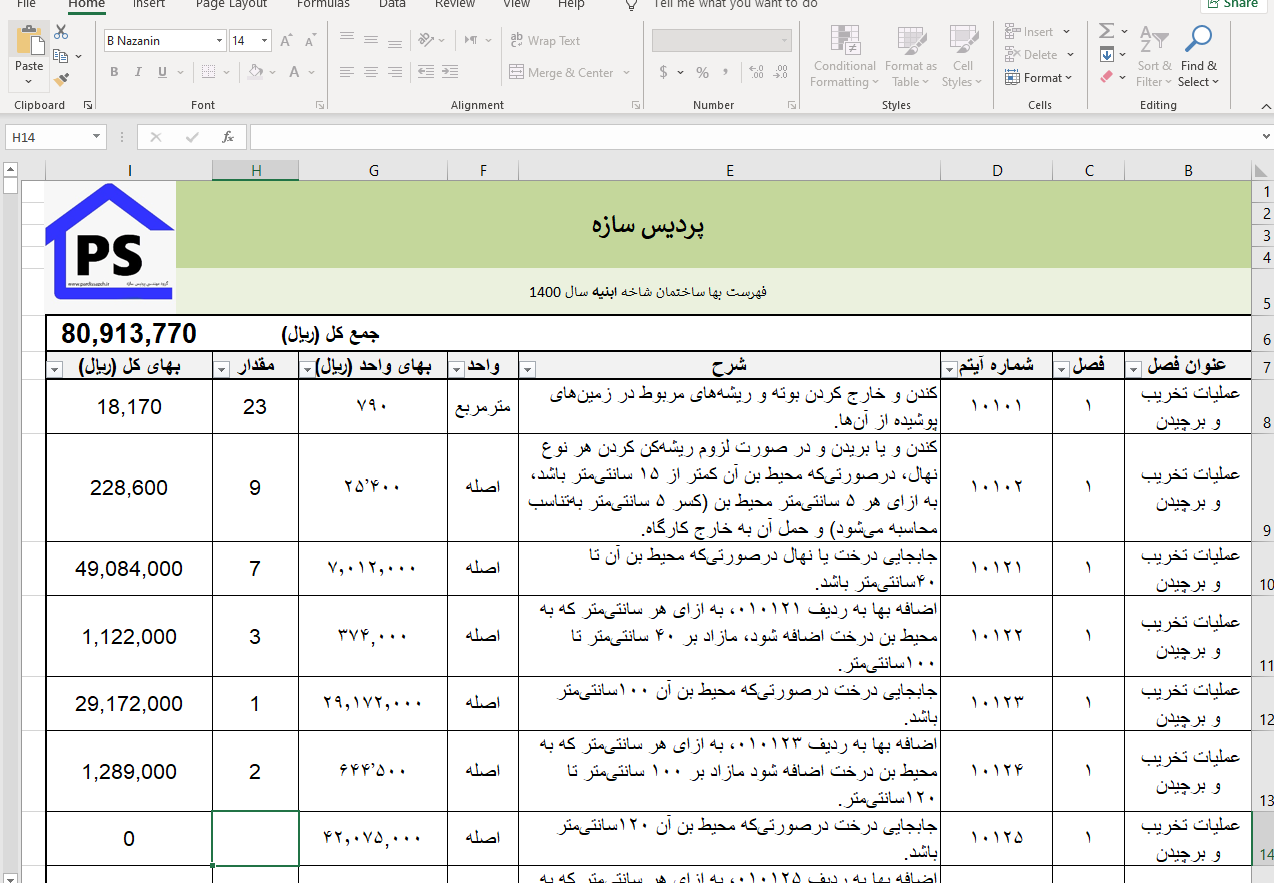The width and height of the screenshot is (1274, 883).
Task: Click the Insert cells button
Action: [1036, 32]
